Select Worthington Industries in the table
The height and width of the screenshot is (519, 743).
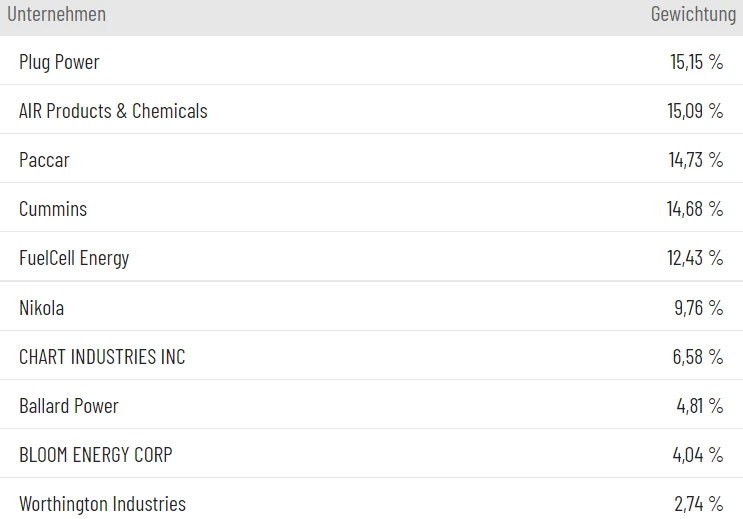point(102,503)
